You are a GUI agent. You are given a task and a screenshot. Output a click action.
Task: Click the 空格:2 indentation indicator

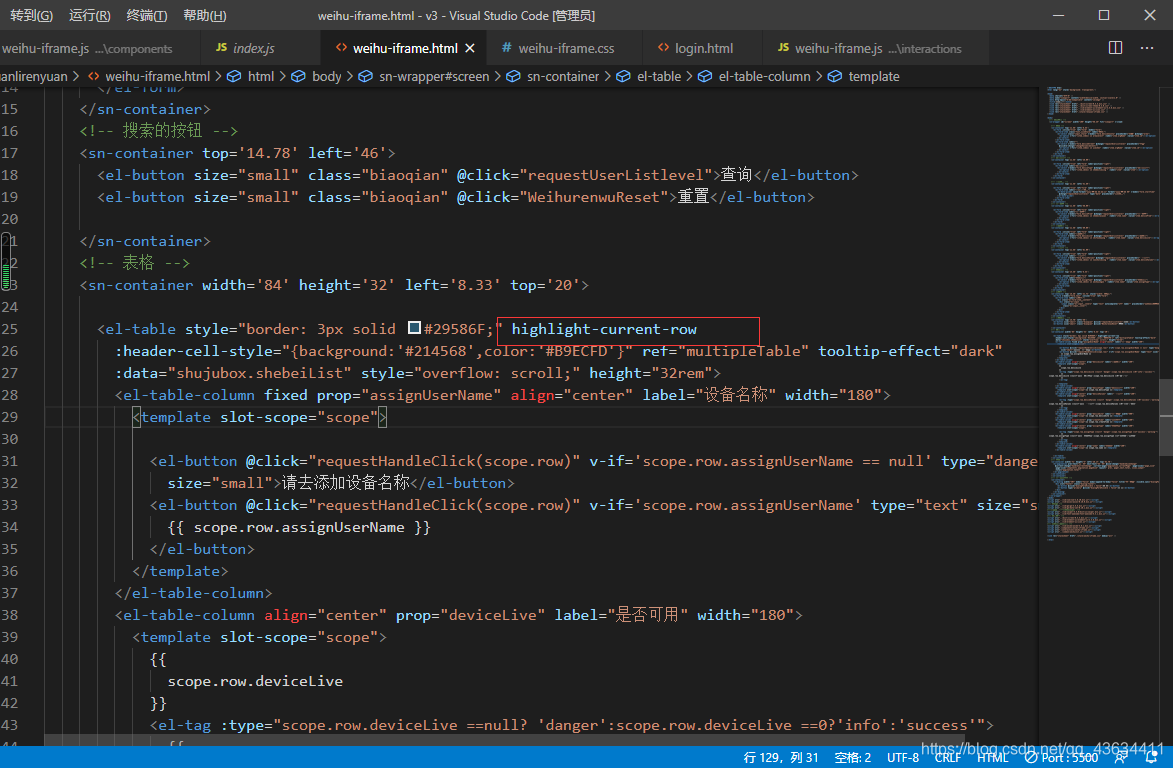(x=854, y=757)
